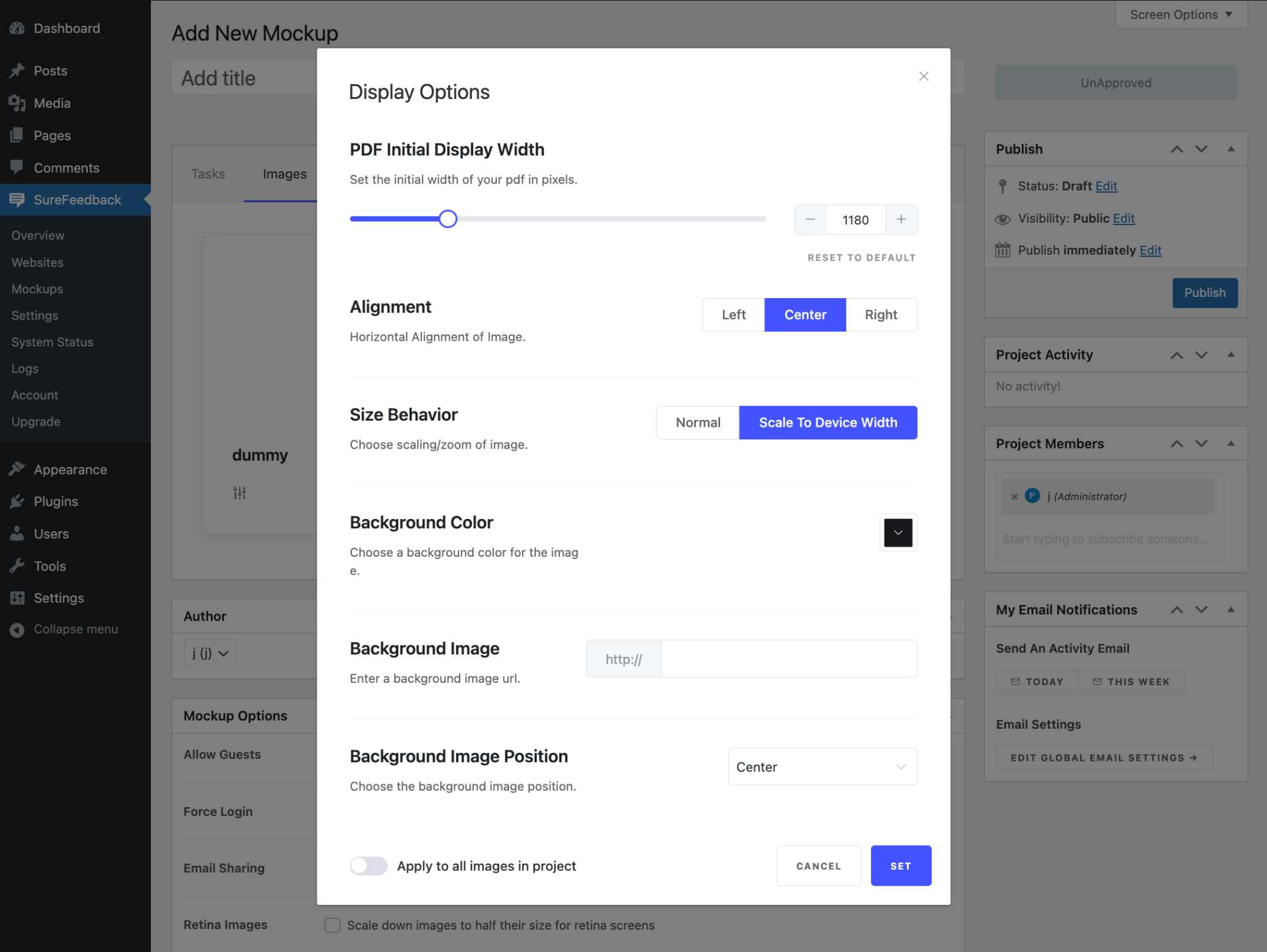The height and width of the screenshot is (952, 1267).
Task: Click the PDF display width slider handle
Action: click(x=448, y=218)
